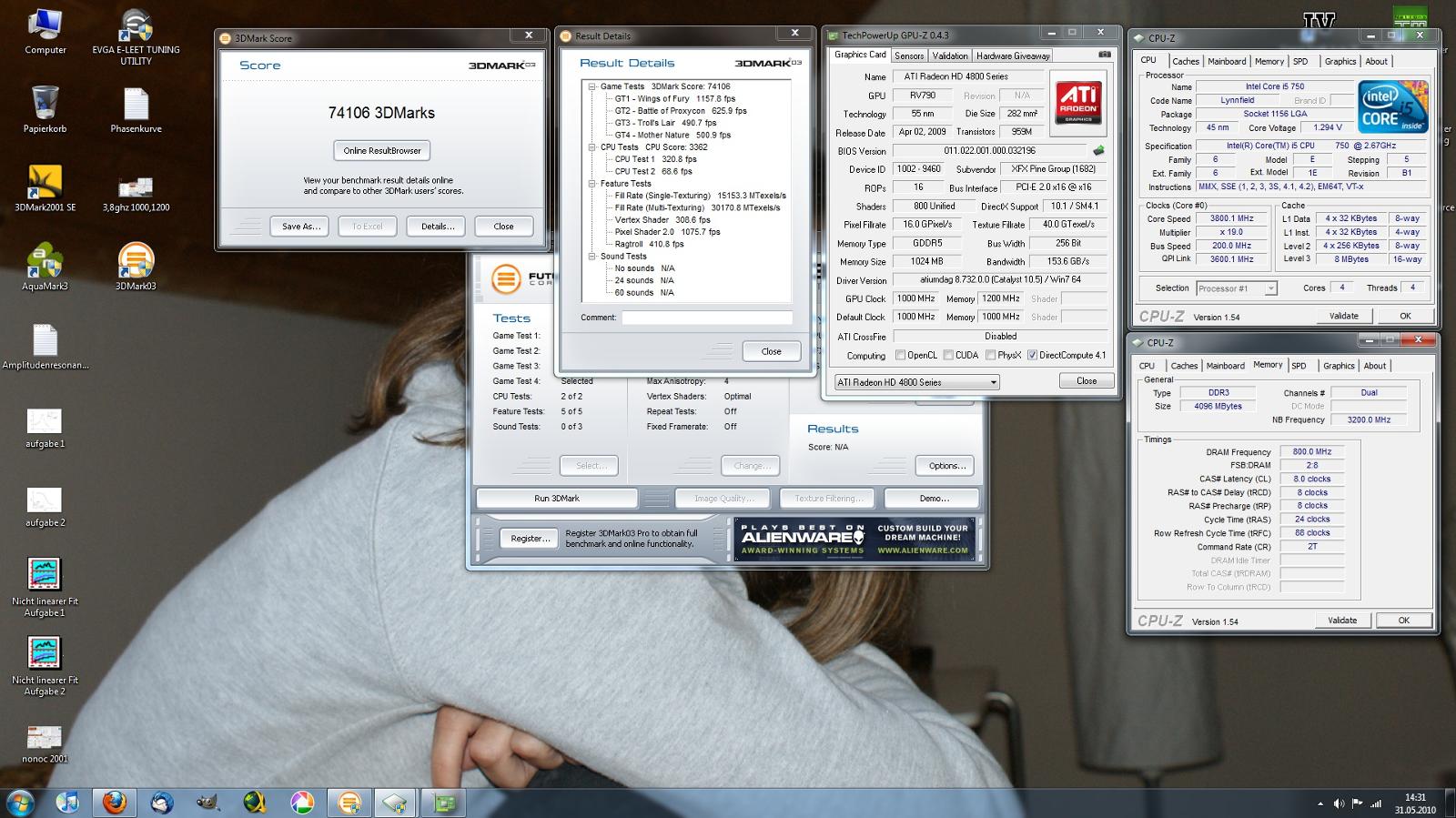Open iTunes from the taskbar
Viewport: 1456px width, 818px height.
click(67, 803)
